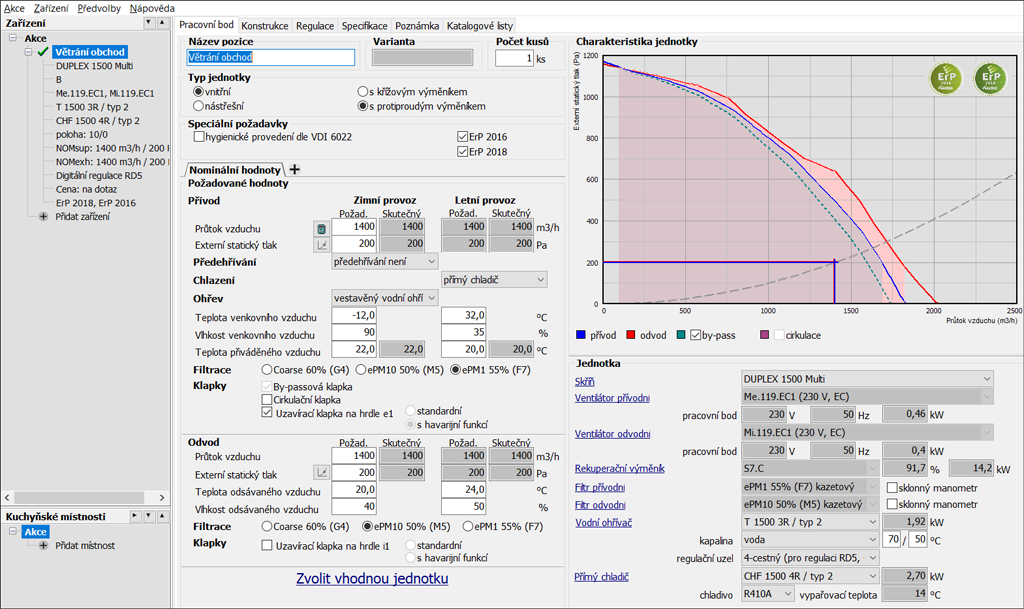The width and height of the screenshot is (1024, 609).
Task: Select Digitální regulace RD5 tree row
Action: (99, 176)
